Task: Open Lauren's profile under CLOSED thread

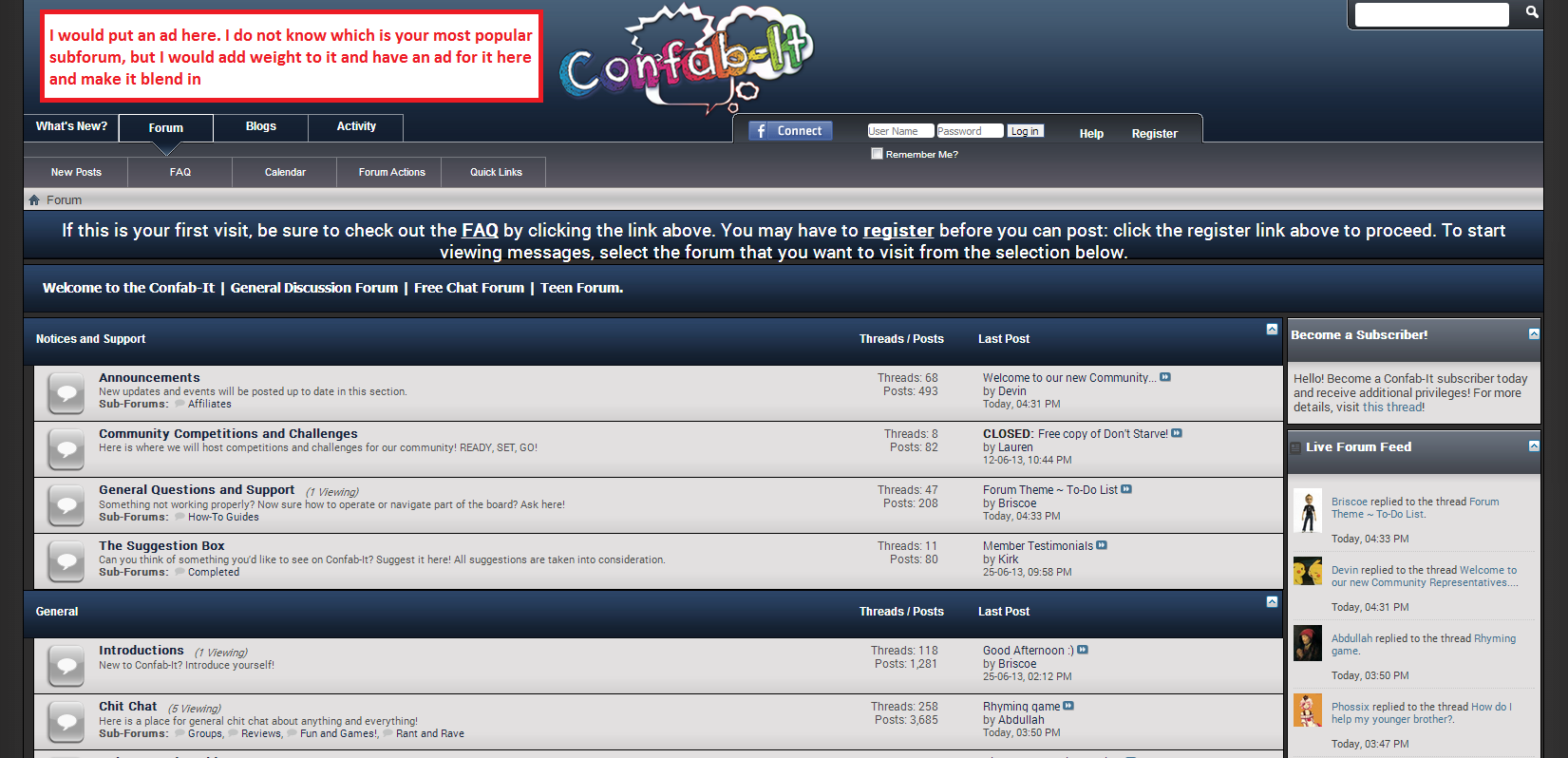Action: [x=1015, y=447]
